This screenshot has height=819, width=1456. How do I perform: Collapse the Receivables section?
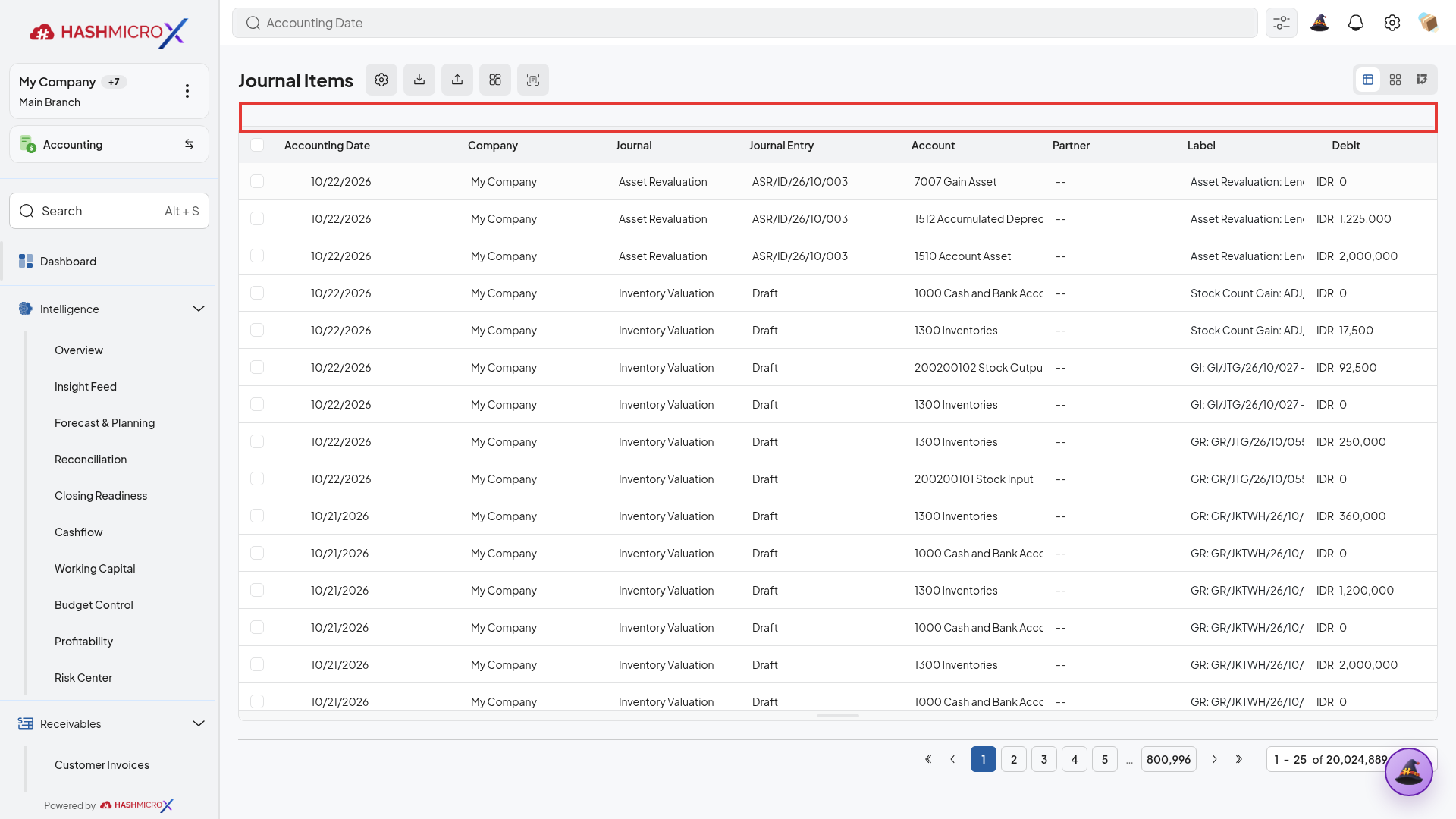coord(199,723)
